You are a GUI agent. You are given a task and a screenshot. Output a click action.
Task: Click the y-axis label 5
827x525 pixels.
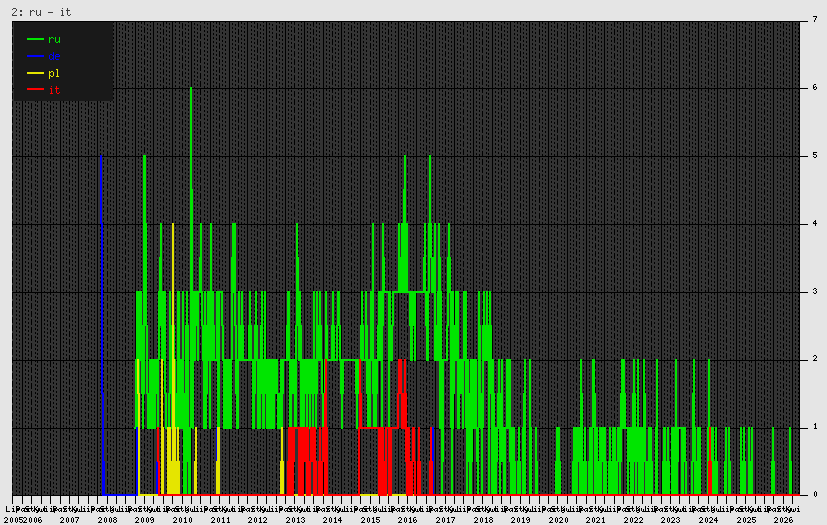815,156
